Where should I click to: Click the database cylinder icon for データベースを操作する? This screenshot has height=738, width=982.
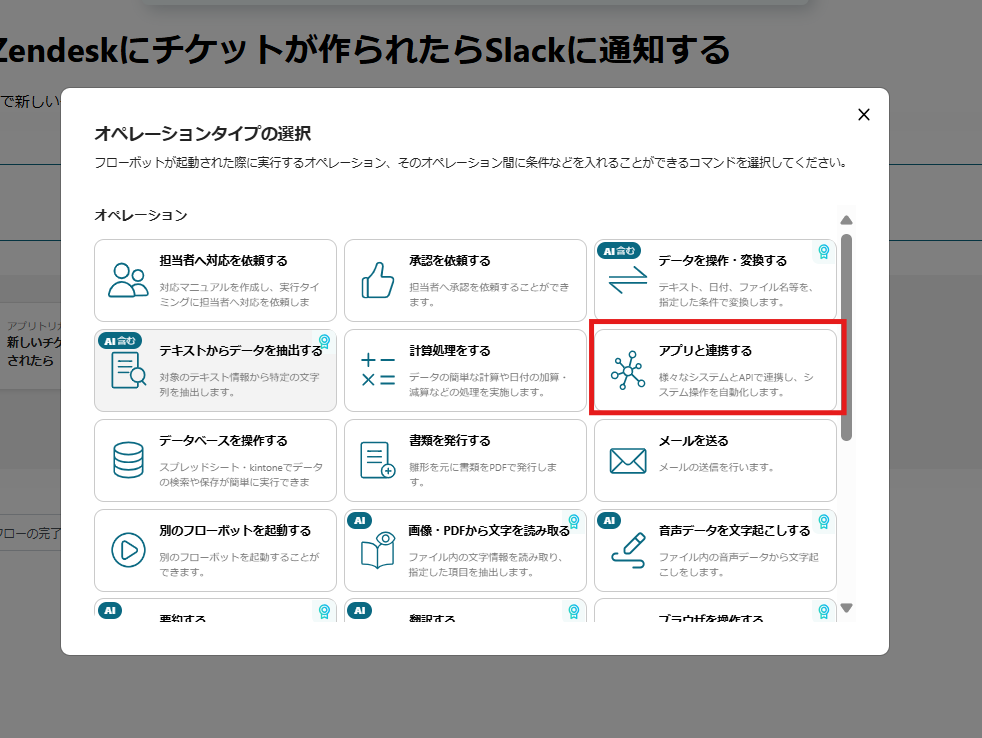click(x=128, y=460)
